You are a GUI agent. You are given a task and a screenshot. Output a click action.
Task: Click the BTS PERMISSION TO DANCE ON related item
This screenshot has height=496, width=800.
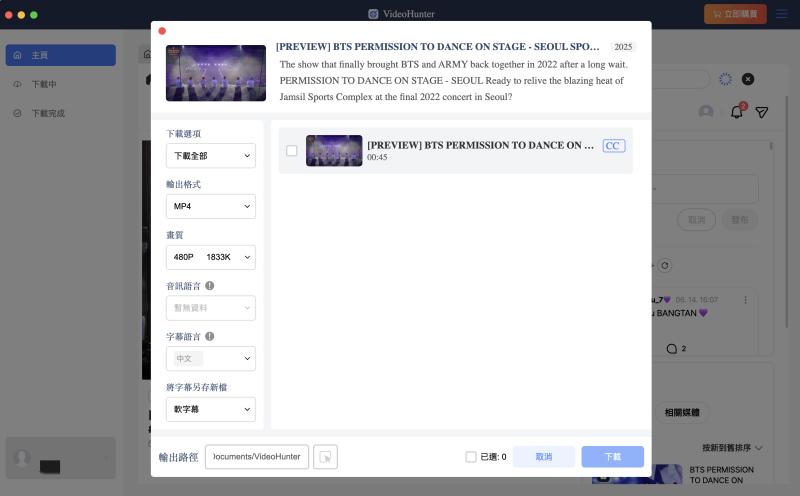pos(672,475)
